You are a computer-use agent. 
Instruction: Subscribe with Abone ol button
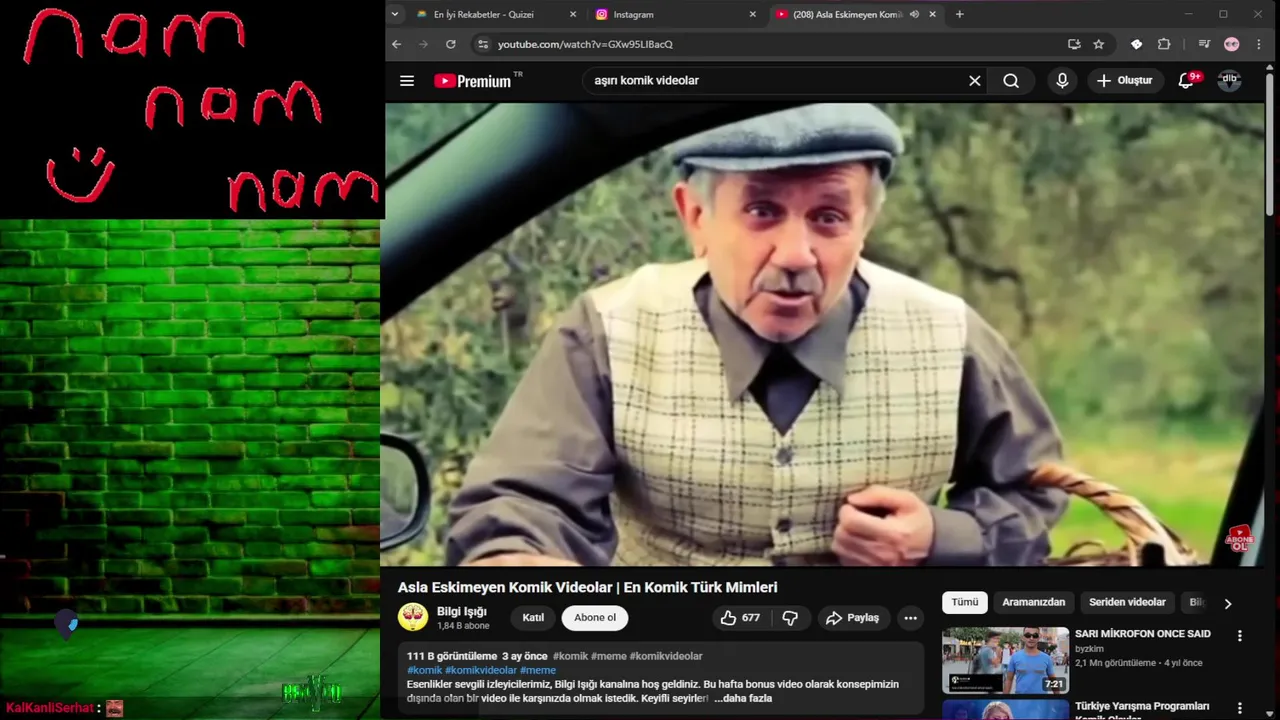click(x=595, y=618)
